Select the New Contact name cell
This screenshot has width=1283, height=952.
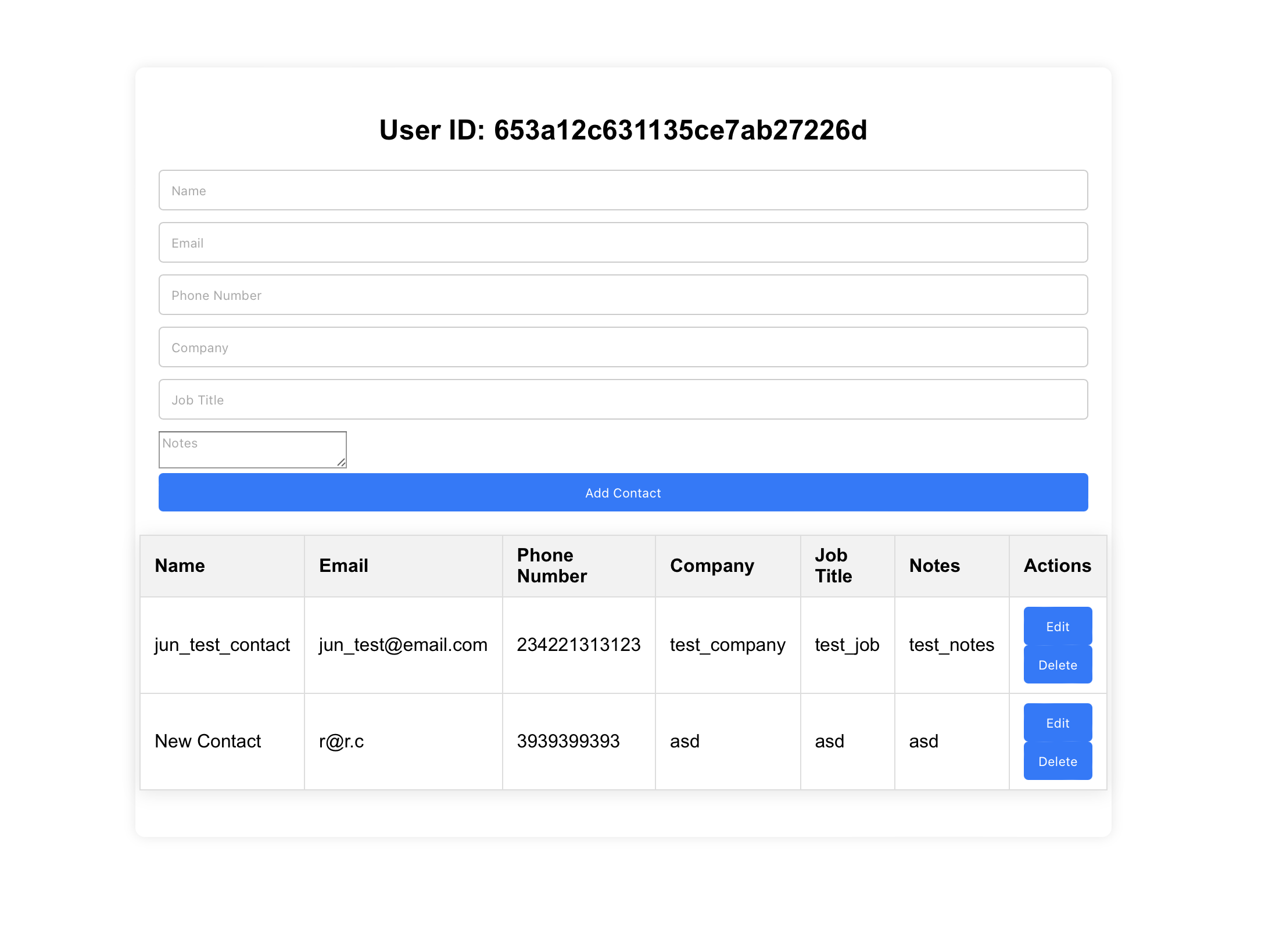point(222,741)
